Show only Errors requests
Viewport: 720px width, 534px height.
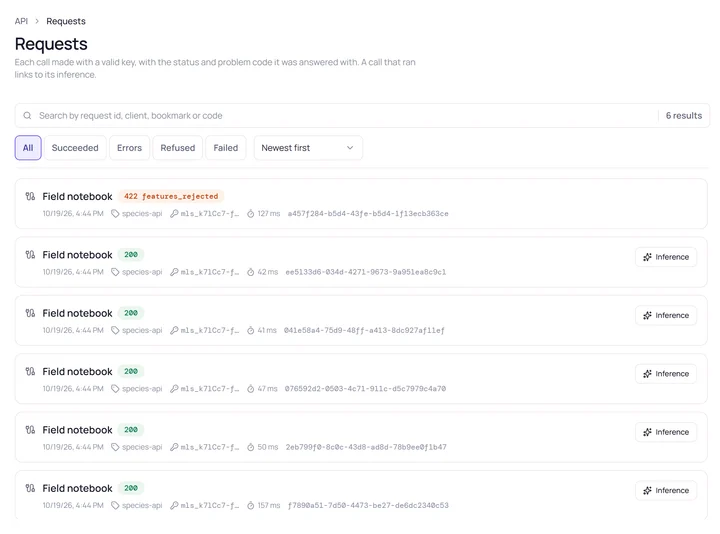point(129,148)
